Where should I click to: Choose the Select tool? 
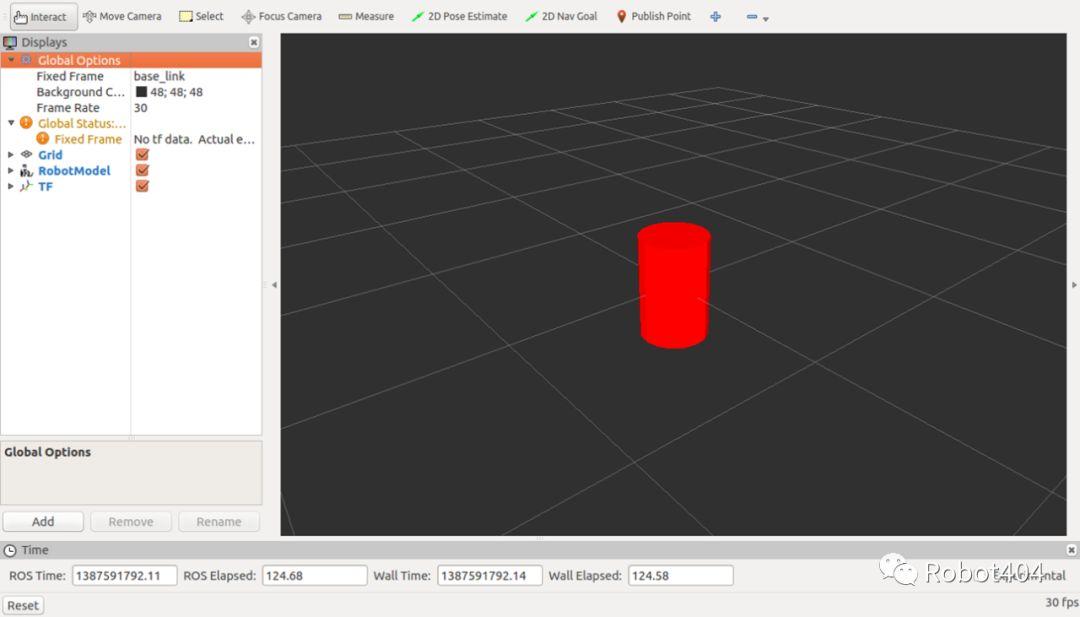[201, 16]
